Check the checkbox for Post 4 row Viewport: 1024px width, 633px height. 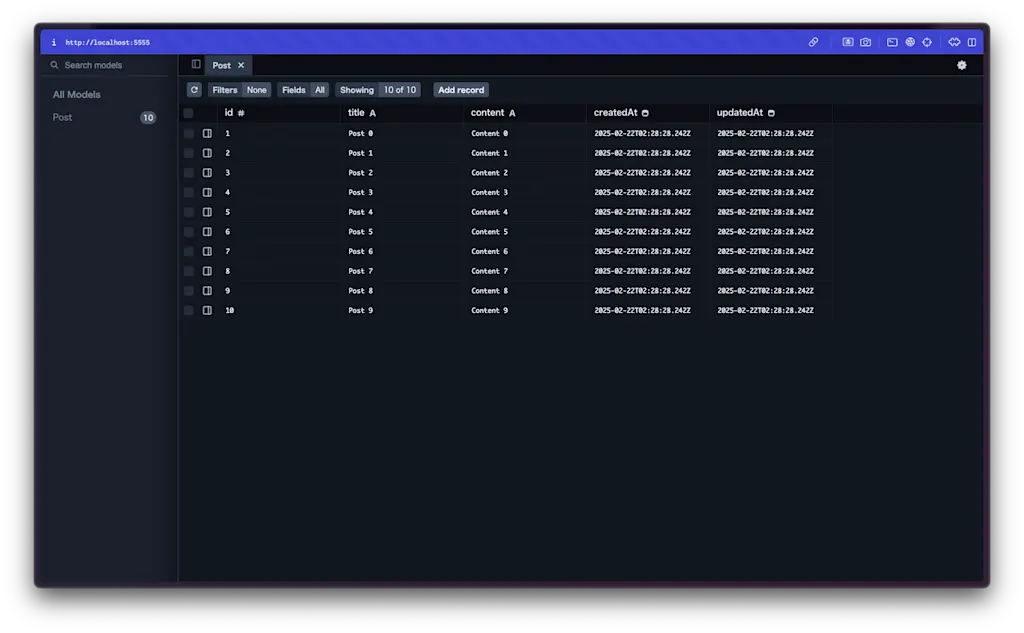click(x=189, y=212)
